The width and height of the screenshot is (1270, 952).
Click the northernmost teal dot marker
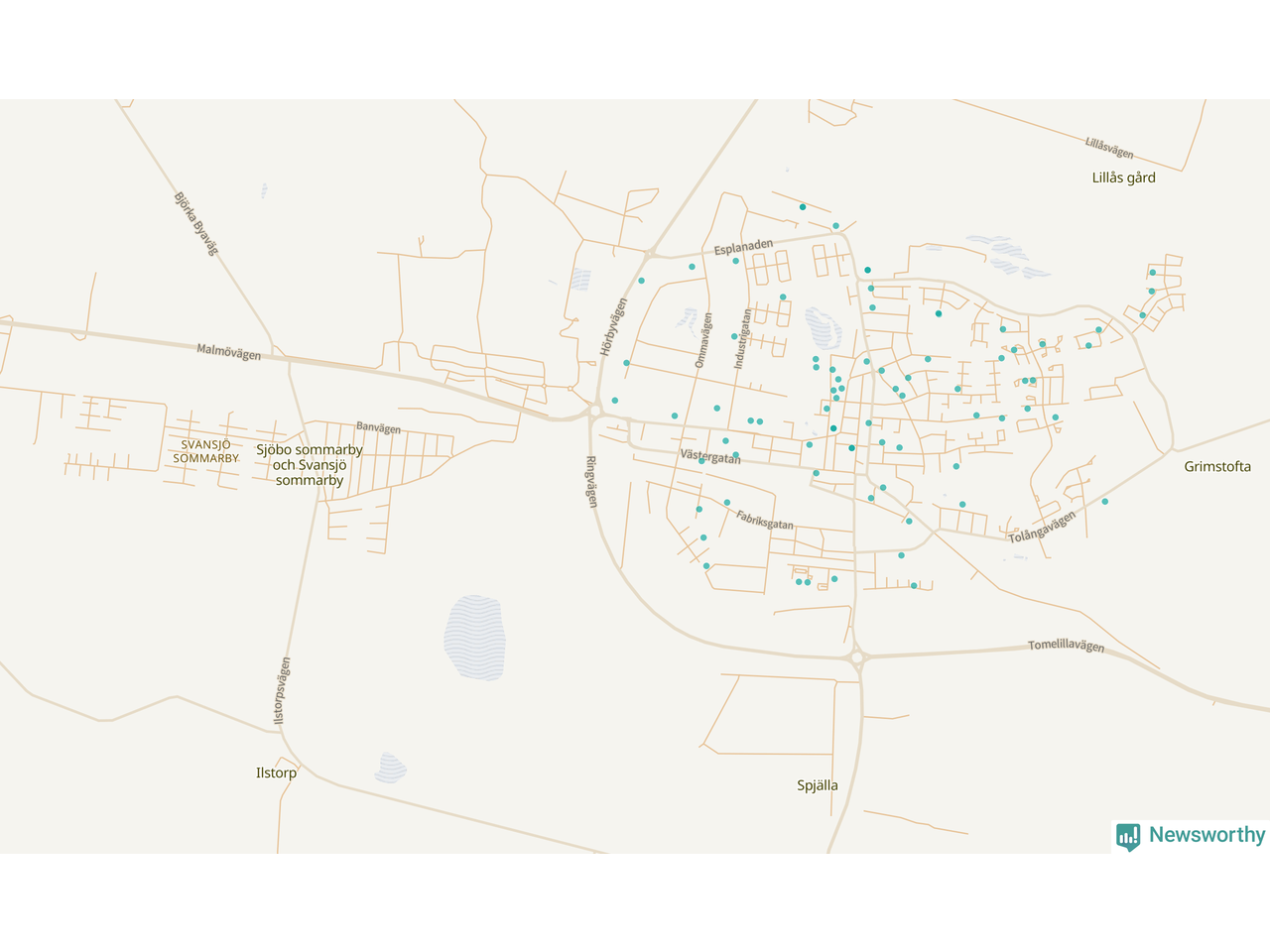(x=803, y=207)
